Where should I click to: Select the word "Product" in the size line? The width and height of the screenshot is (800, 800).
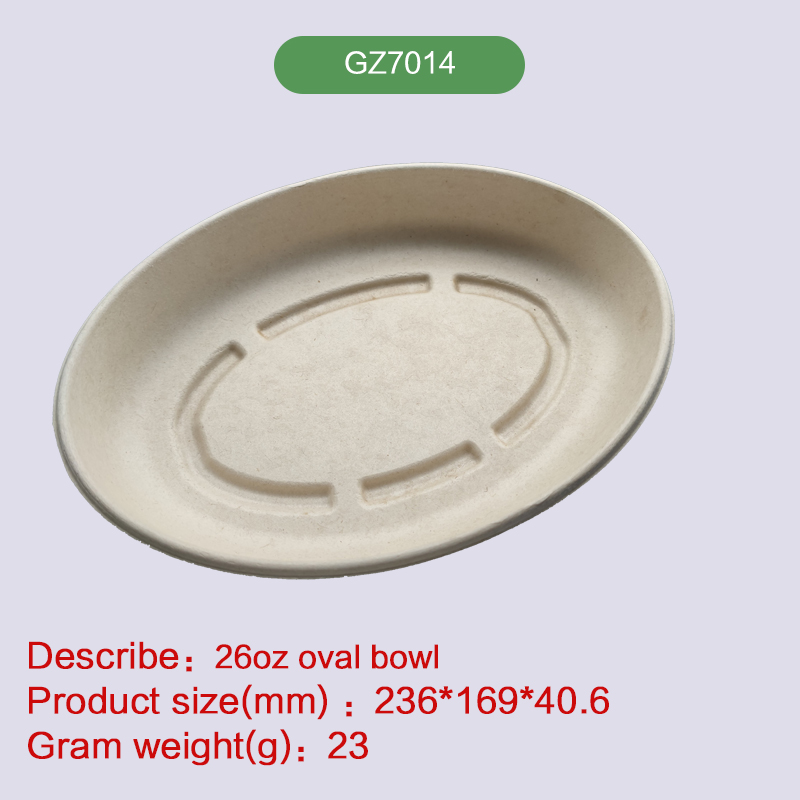tap(94, 701)
